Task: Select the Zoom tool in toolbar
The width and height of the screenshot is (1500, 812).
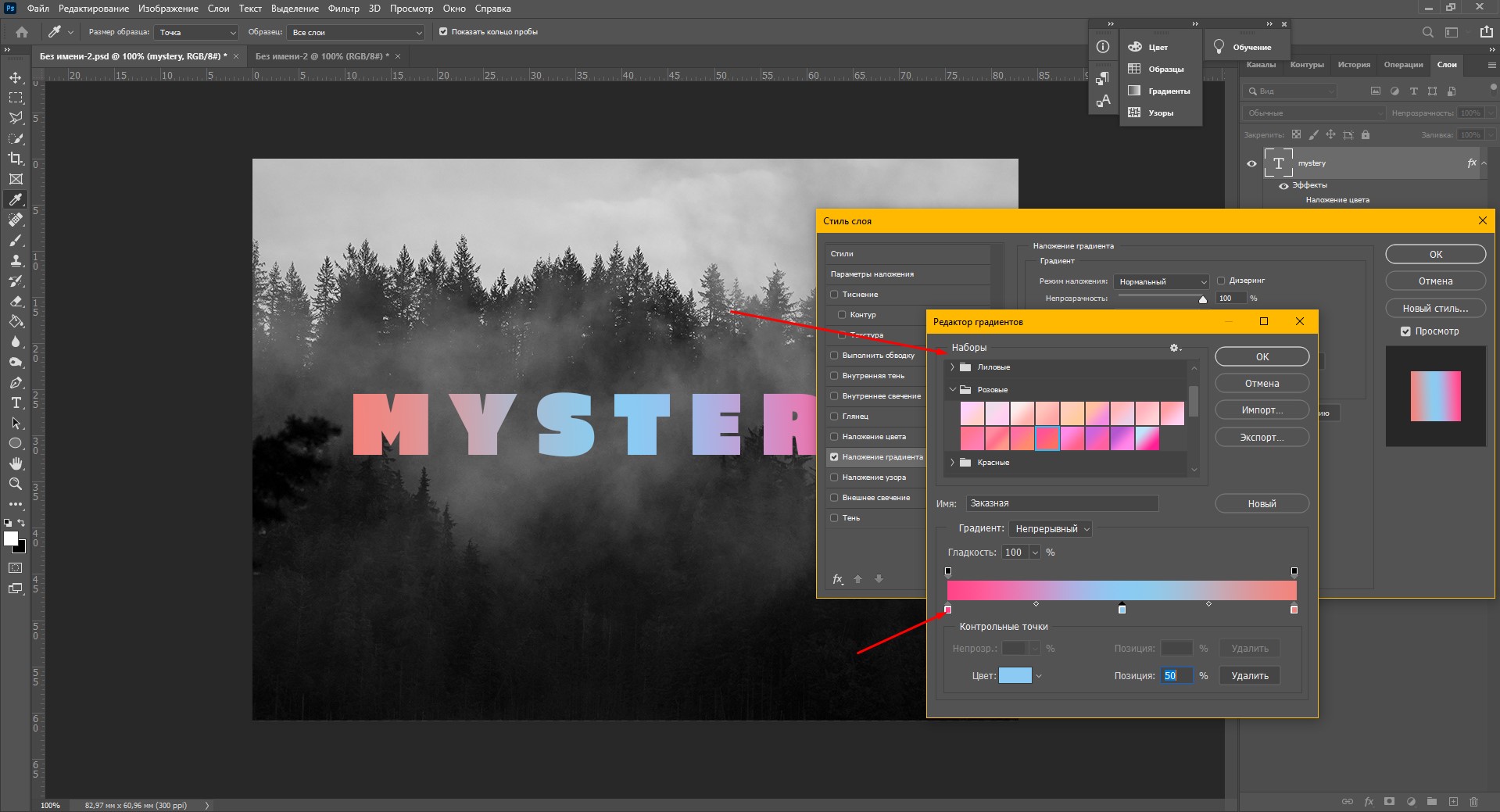Action: click(16, 484)
